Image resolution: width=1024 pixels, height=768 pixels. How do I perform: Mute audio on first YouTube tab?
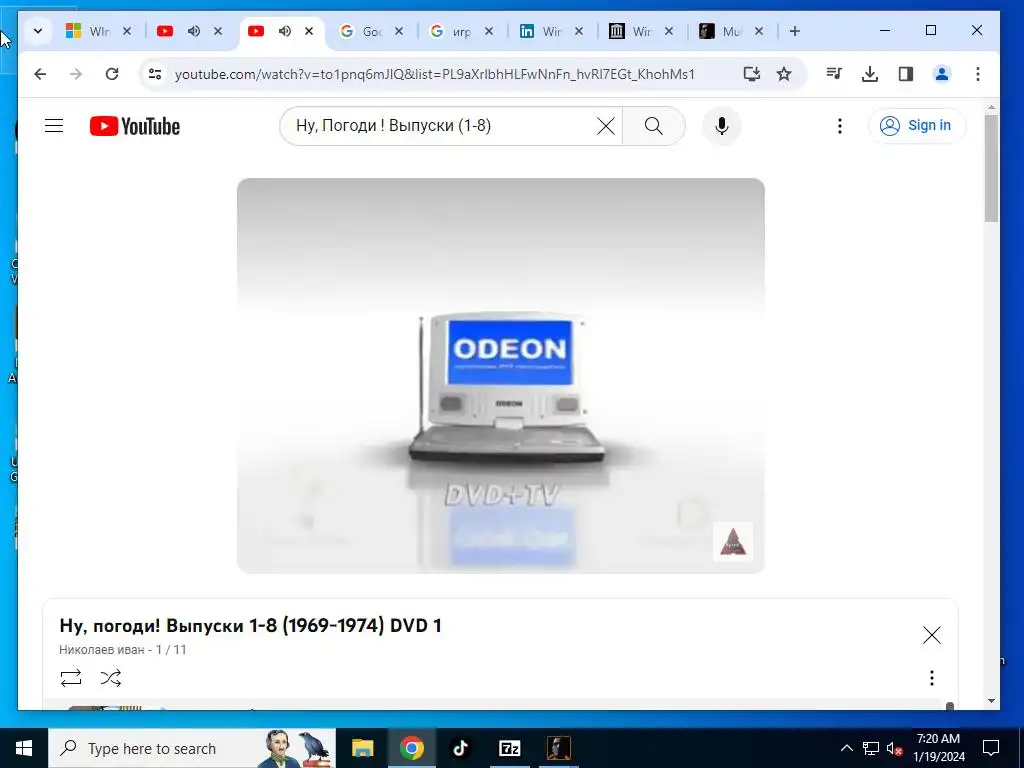pyautogui.click(x=194, y=31)
